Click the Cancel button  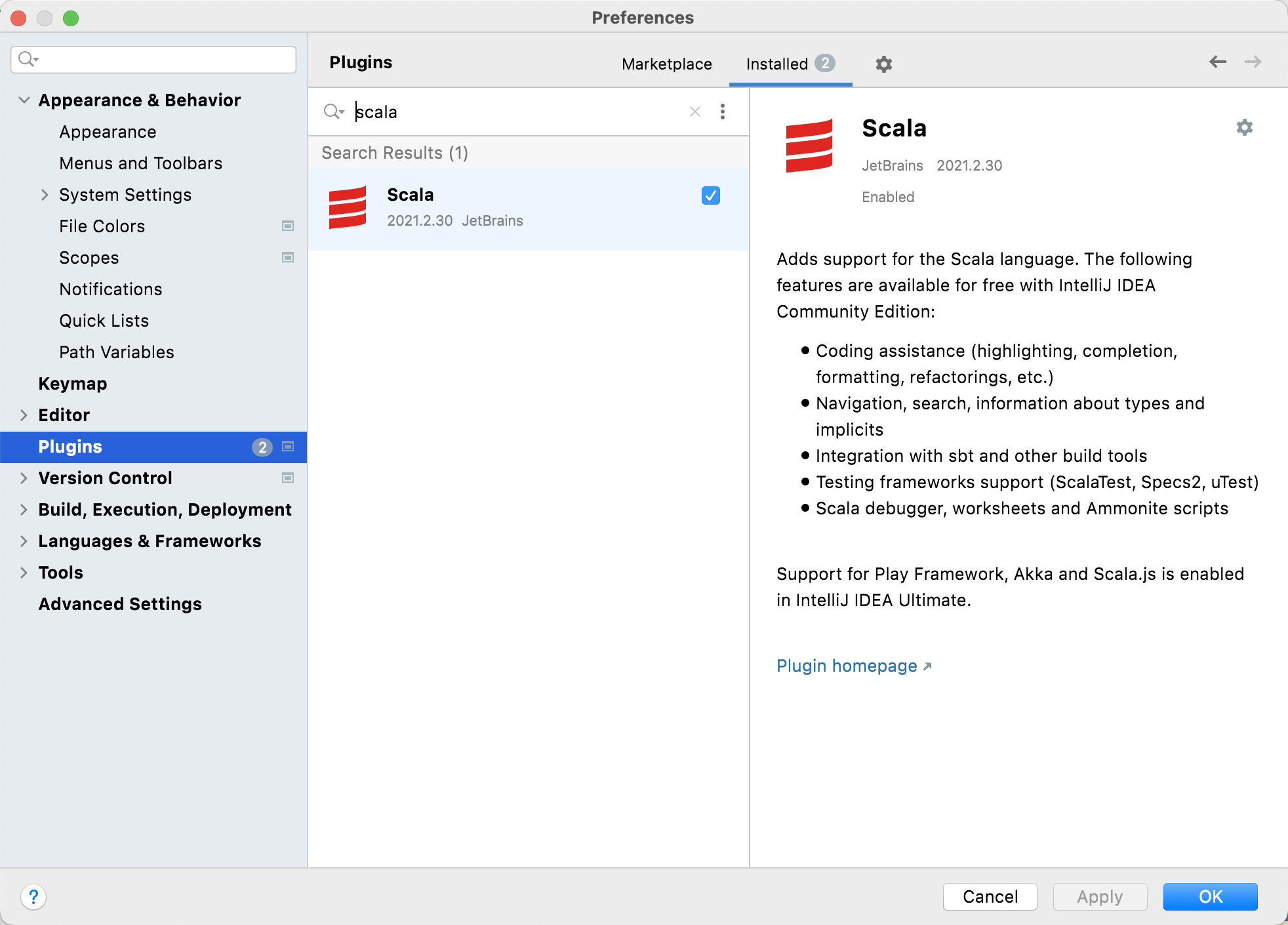[x=990, y=896]
